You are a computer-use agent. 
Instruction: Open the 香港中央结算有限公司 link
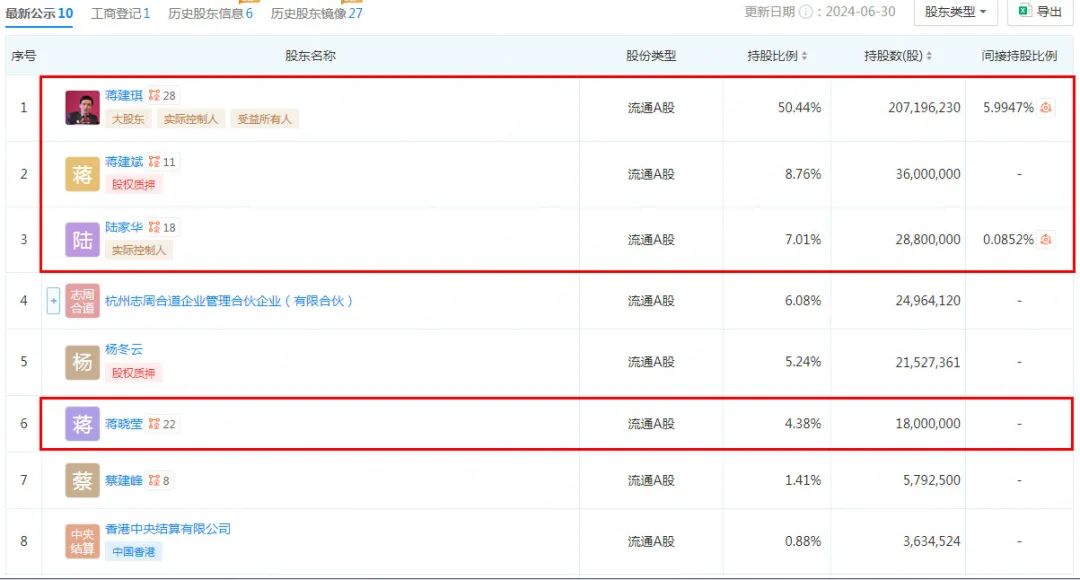[168, 529]
